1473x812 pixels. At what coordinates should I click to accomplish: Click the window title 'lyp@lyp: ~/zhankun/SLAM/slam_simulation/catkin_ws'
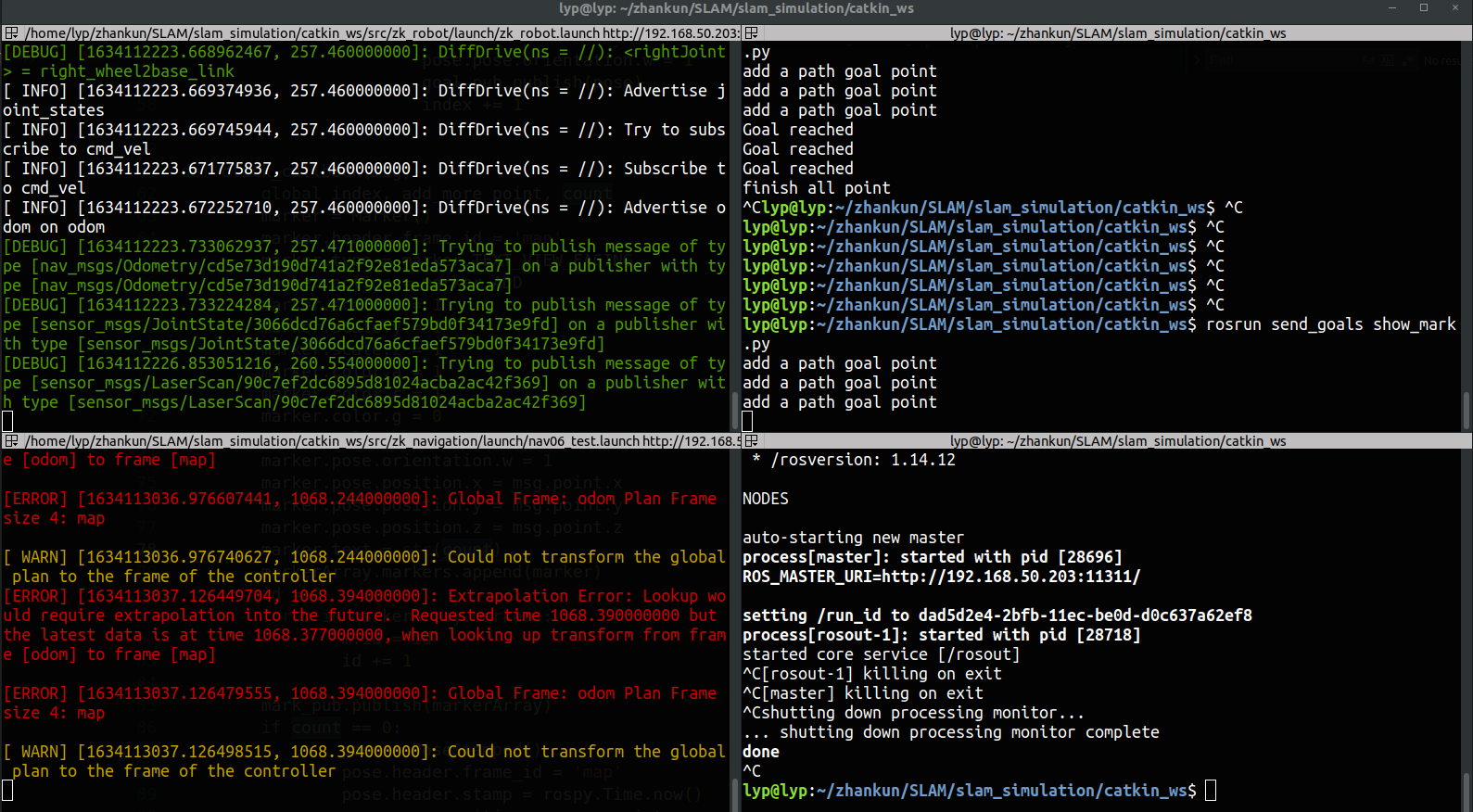736,8
